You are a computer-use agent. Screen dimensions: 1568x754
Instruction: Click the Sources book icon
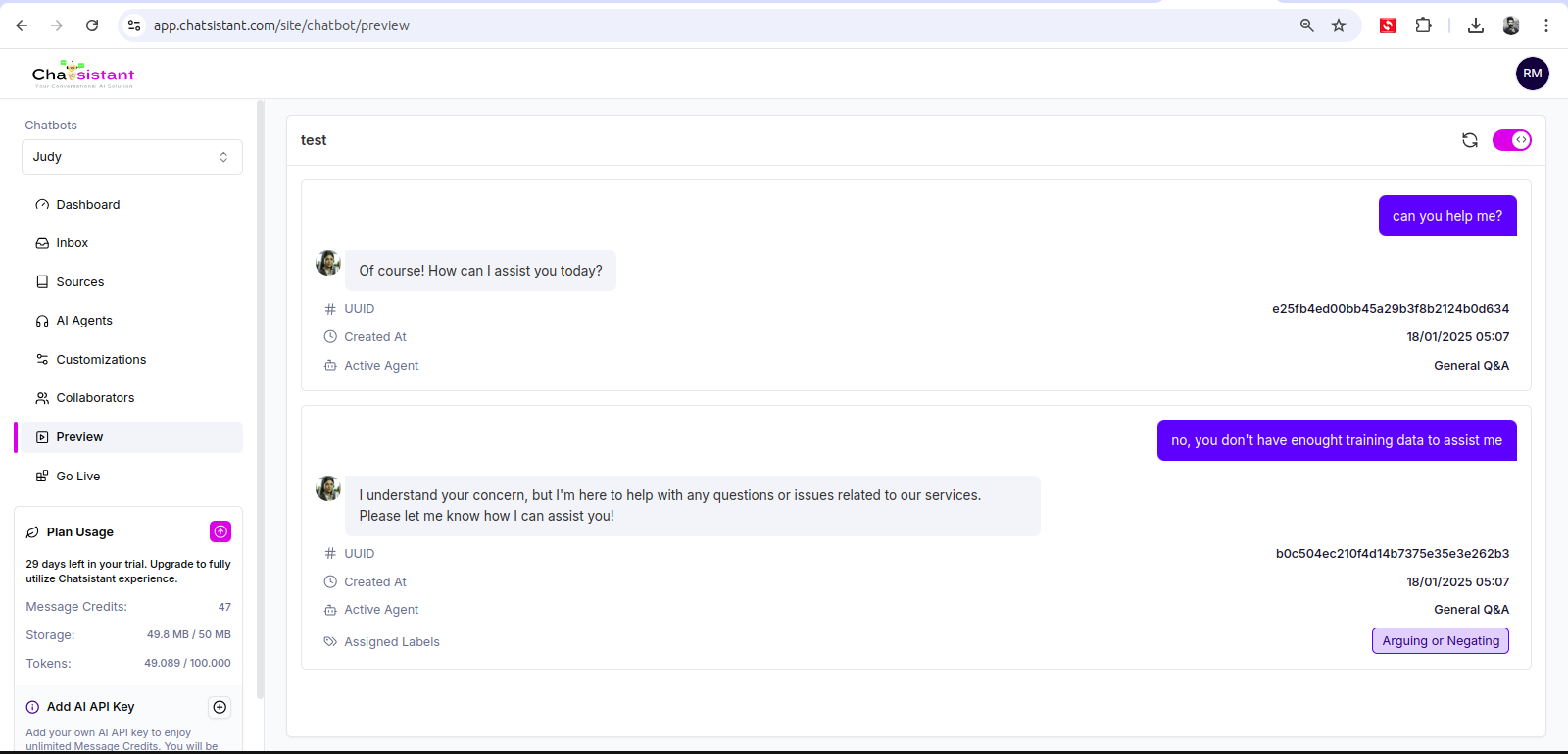pyautogui.click(x=42, y=282)
